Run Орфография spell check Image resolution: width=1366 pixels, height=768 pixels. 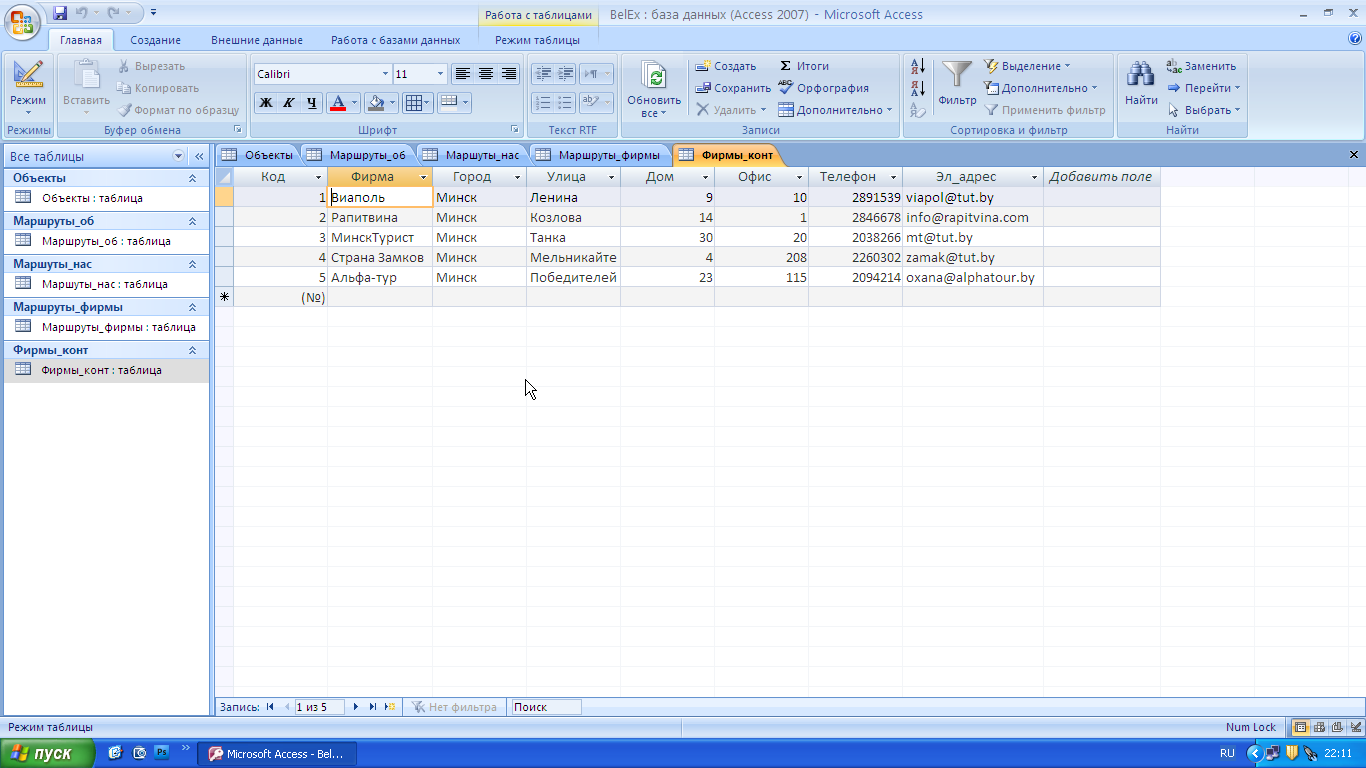823,88
